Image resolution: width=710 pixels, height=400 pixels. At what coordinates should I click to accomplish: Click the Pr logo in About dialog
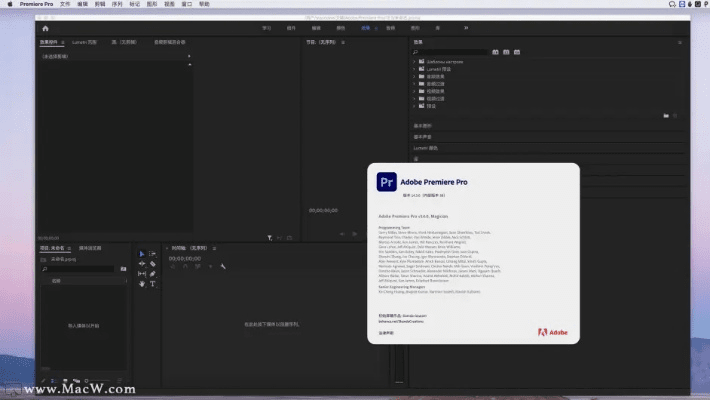click(387, 182)
